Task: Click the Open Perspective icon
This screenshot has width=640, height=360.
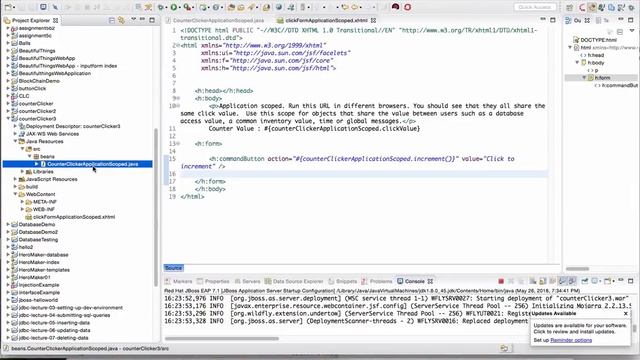Action: click(x=570, y=7)
